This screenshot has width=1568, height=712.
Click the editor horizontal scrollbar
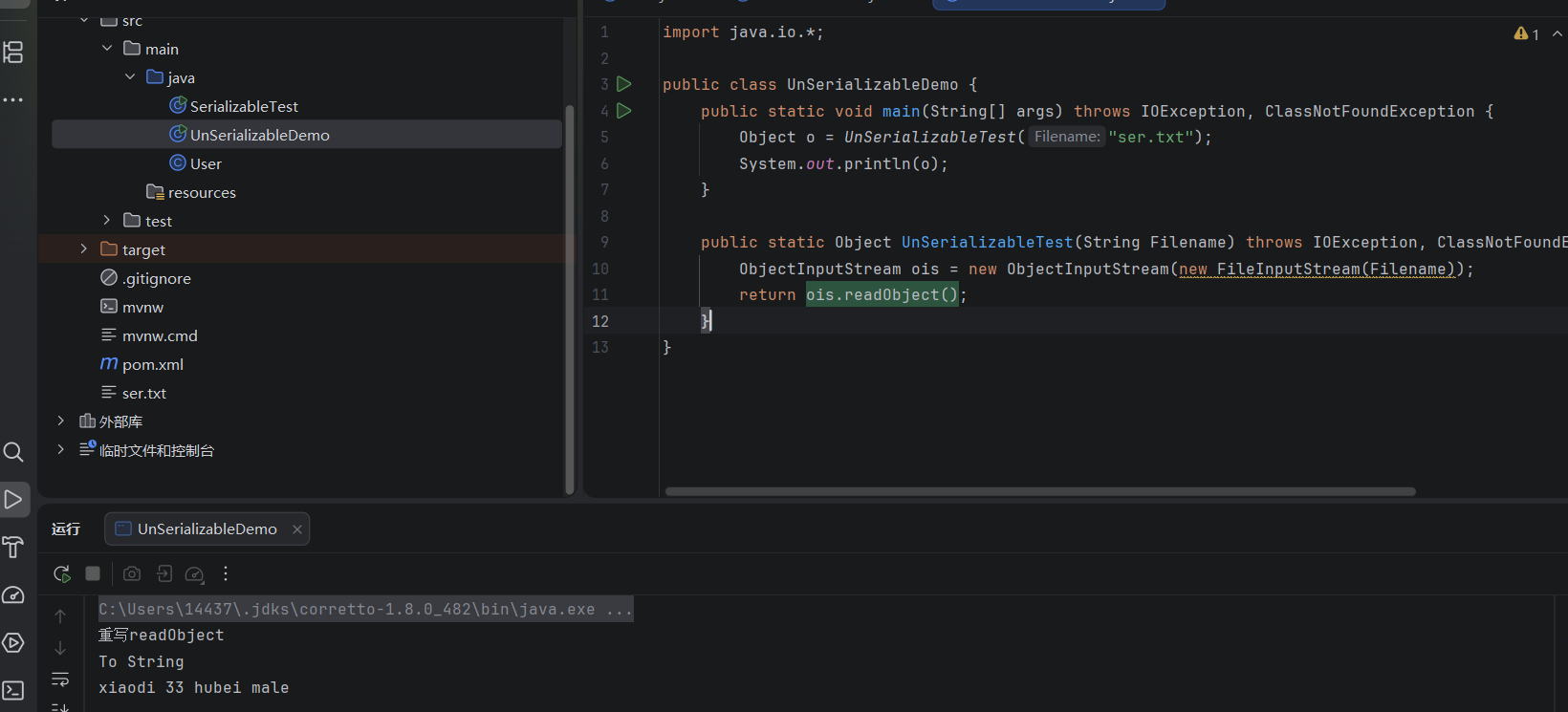coord(1040,491)
